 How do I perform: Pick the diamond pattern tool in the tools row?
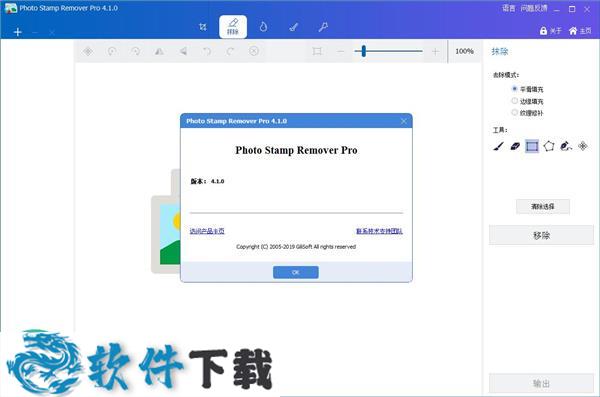(583, 146)
